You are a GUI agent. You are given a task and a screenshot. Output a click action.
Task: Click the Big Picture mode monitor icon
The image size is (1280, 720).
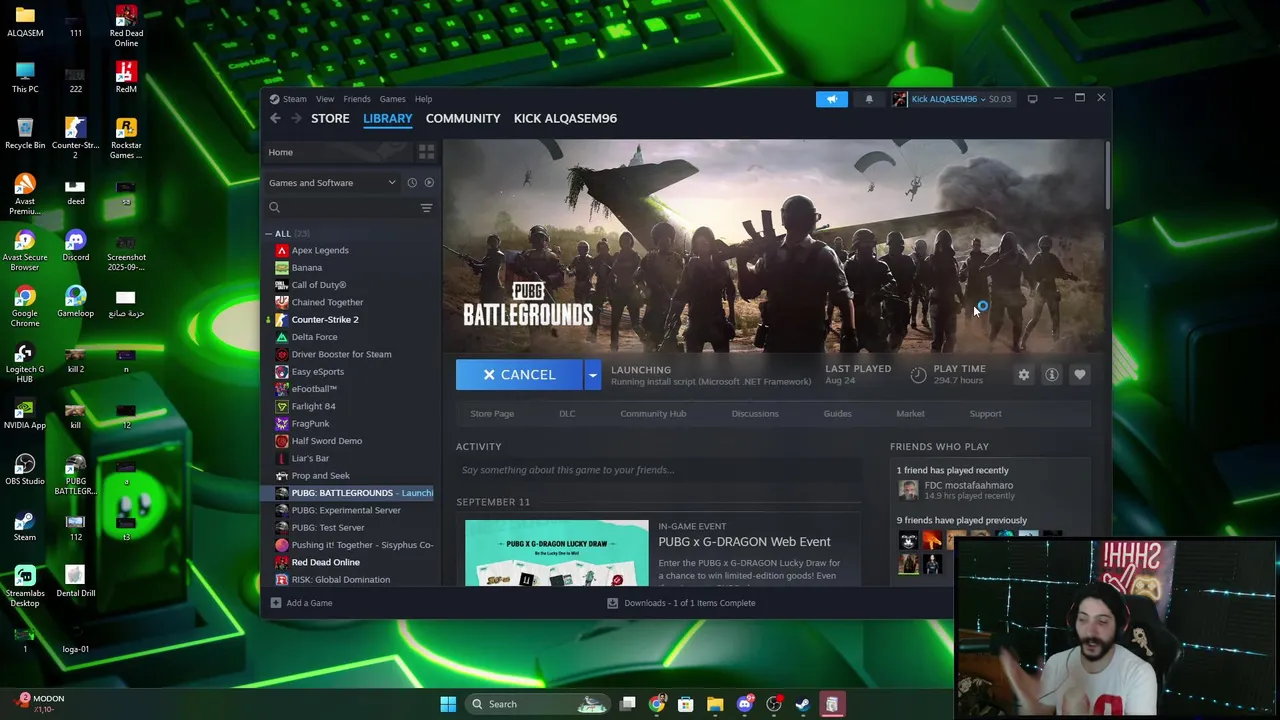pyautogui.click(x=1032, y=99)
